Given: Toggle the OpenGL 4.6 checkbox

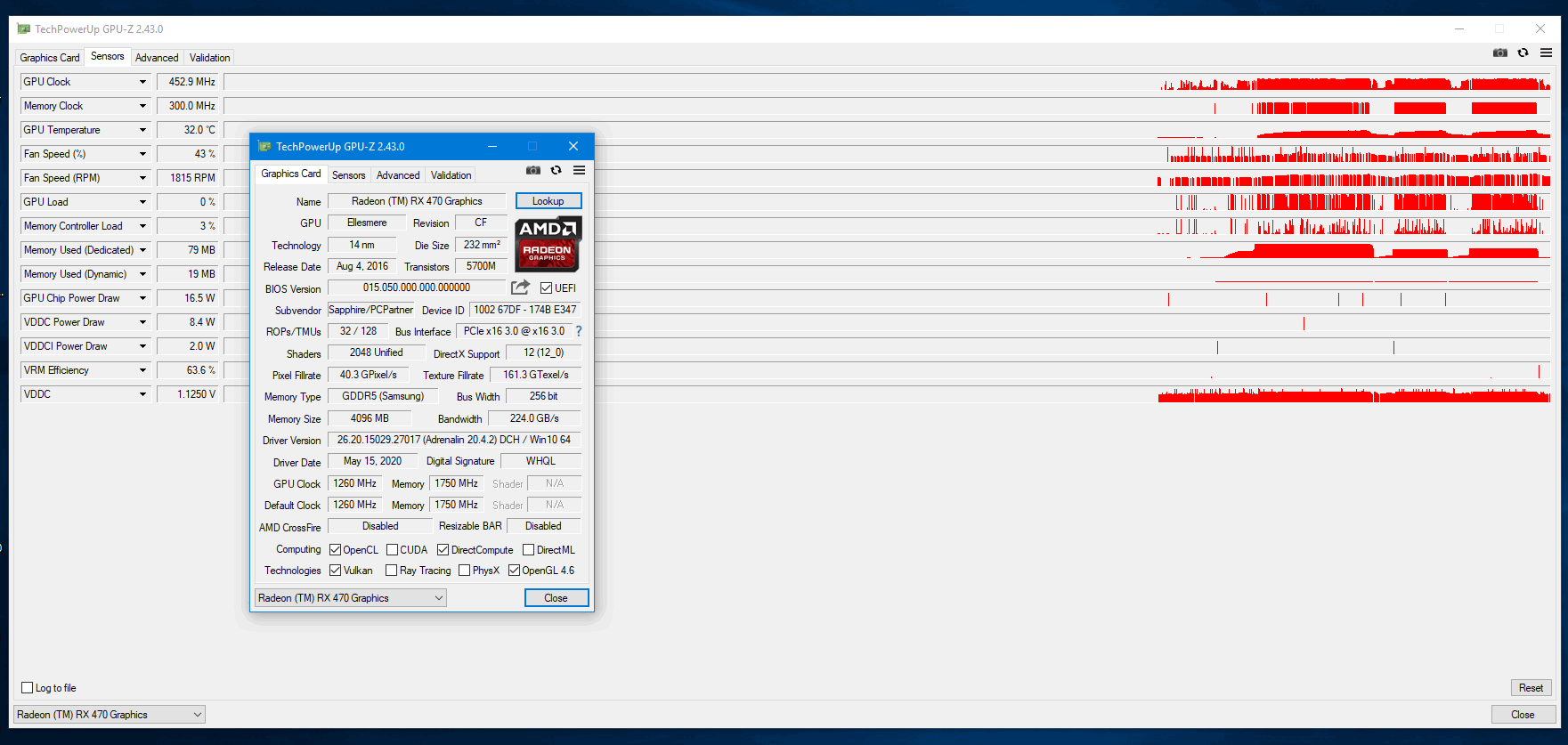Looking at the screenshot, I should click(x=514, y=571).
